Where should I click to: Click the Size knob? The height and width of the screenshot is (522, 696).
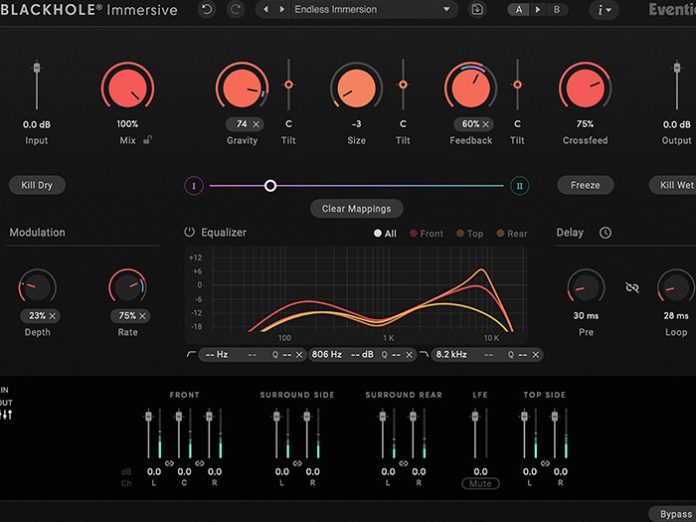[356, 88]
